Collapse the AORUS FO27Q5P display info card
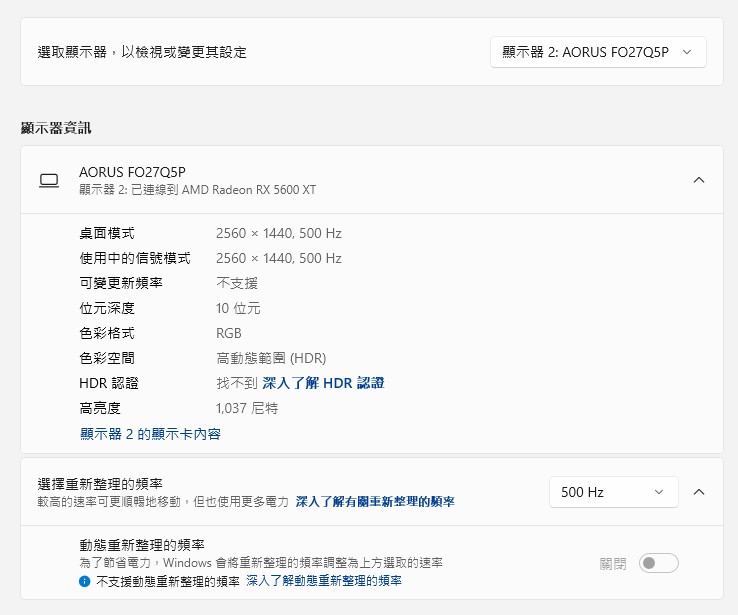This screenshot has width=738, height=615. (699, 180)
